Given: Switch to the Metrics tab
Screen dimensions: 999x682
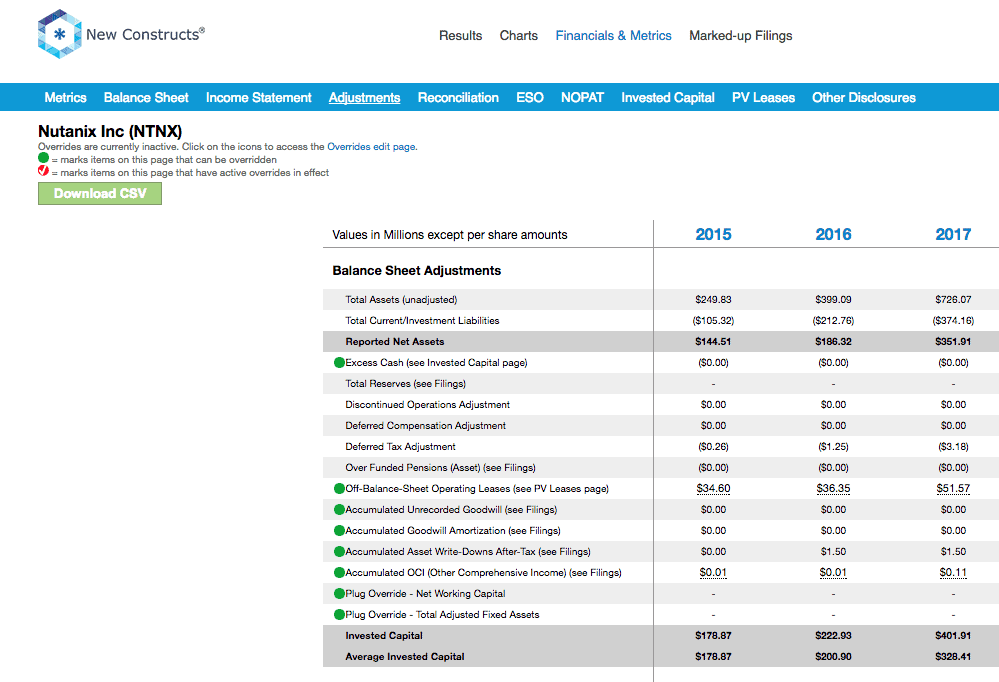Looking at the screenshot, I should tap(66, 98).
